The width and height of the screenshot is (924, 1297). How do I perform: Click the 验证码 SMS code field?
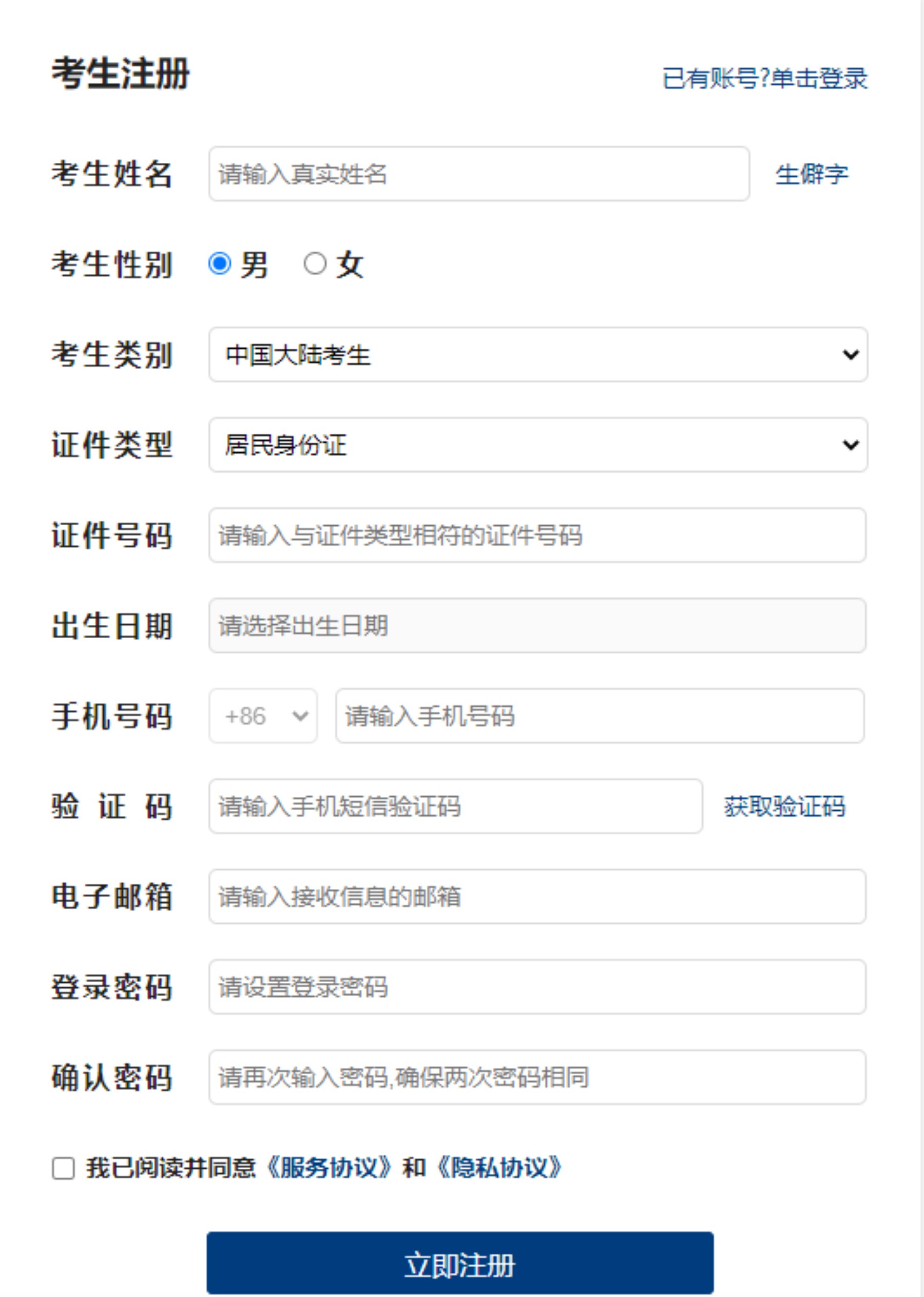455,807
